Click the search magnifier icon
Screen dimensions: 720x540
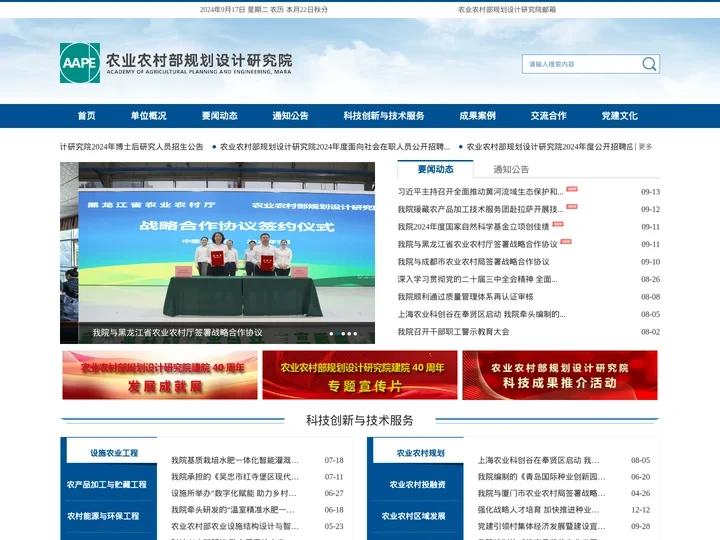[649, 64]
